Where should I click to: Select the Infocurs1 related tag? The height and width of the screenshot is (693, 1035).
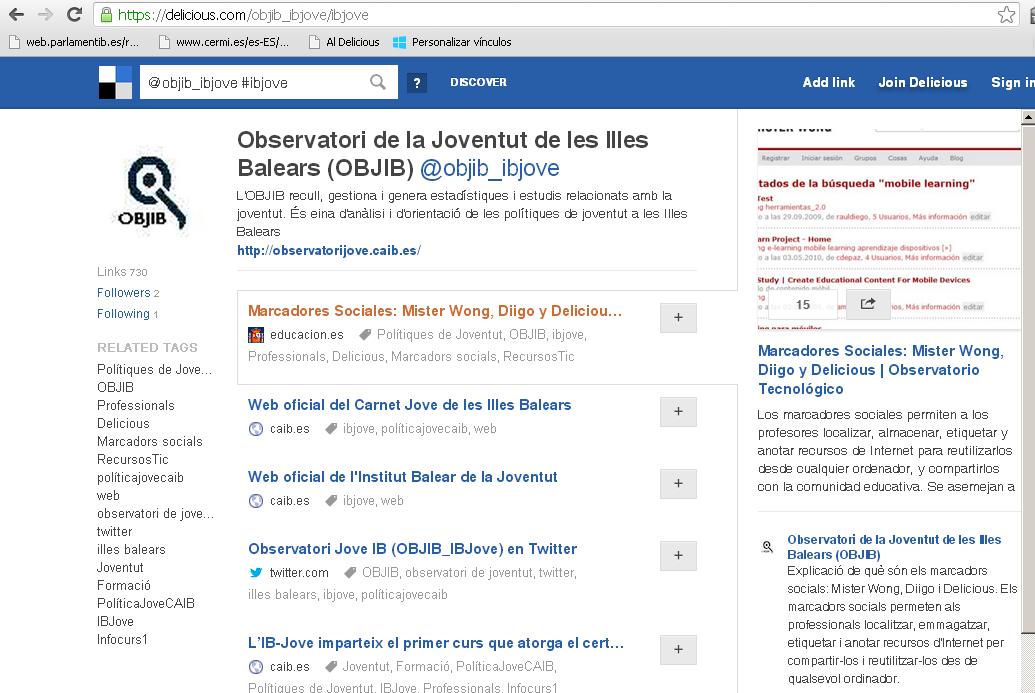(122, 640)
